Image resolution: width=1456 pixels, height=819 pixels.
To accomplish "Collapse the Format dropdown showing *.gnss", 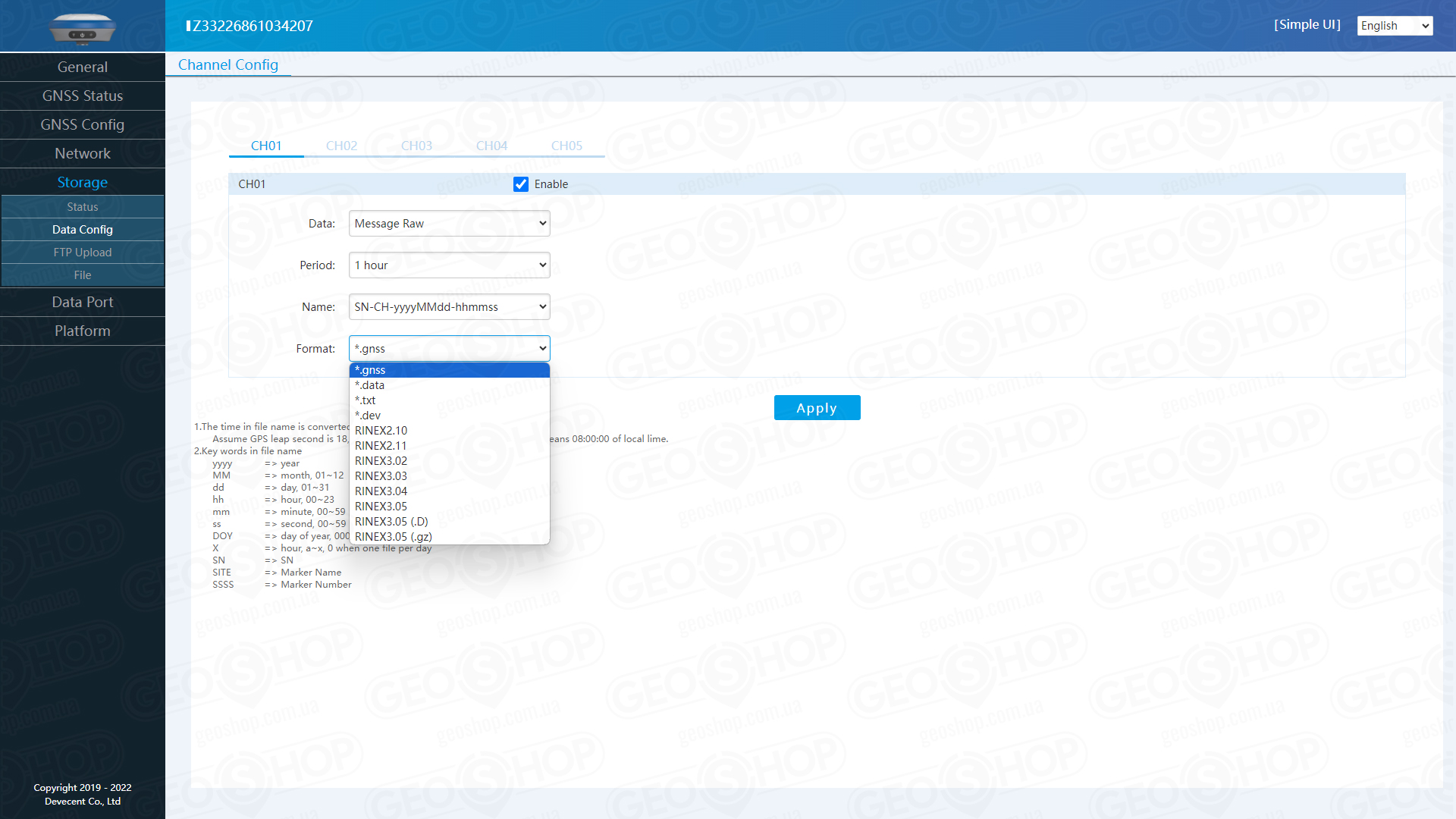I will click(x=449, y=349).
